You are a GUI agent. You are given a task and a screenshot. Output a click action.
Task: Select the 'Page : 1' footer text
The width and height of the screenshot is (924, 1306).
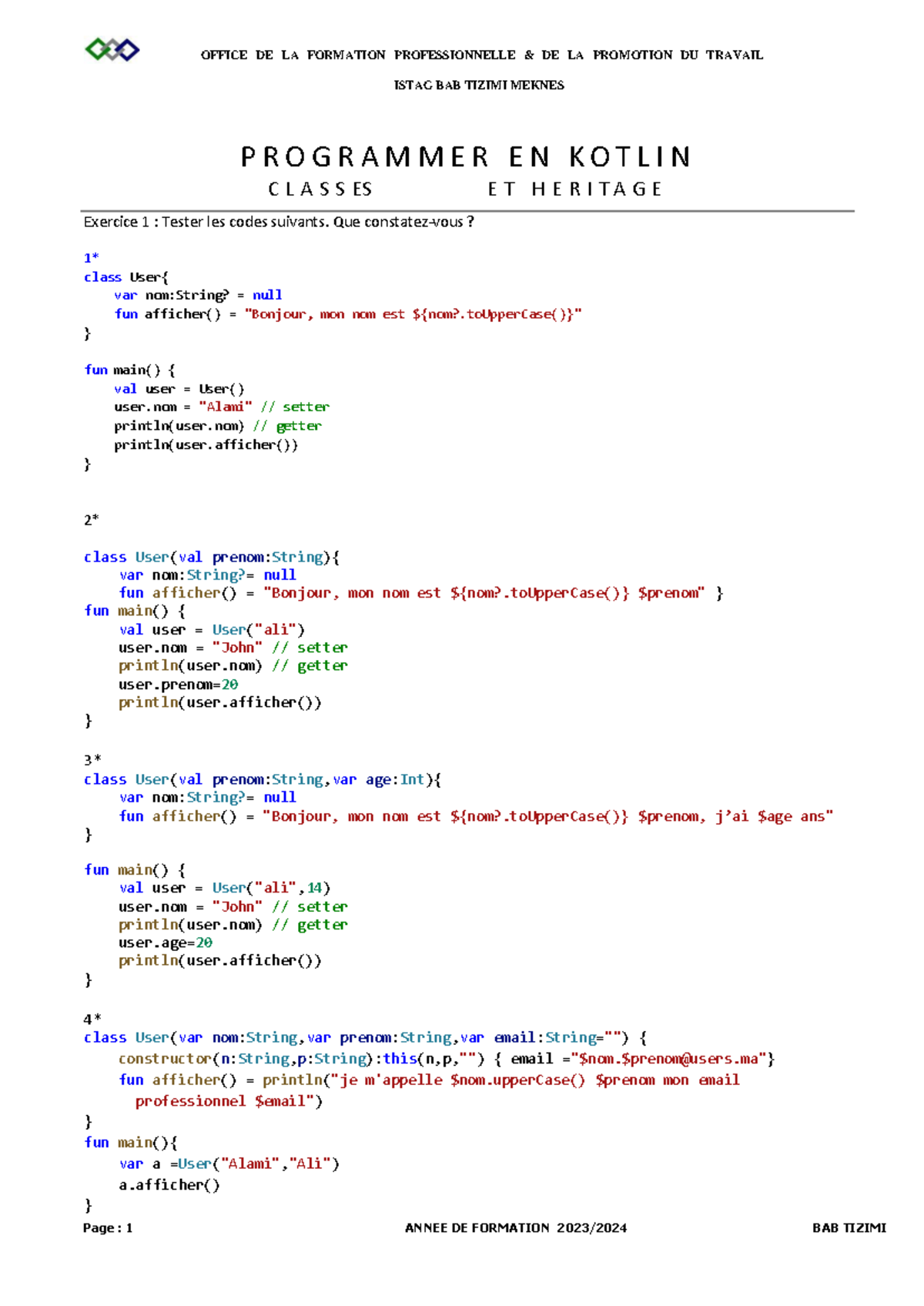[108, 1228]
